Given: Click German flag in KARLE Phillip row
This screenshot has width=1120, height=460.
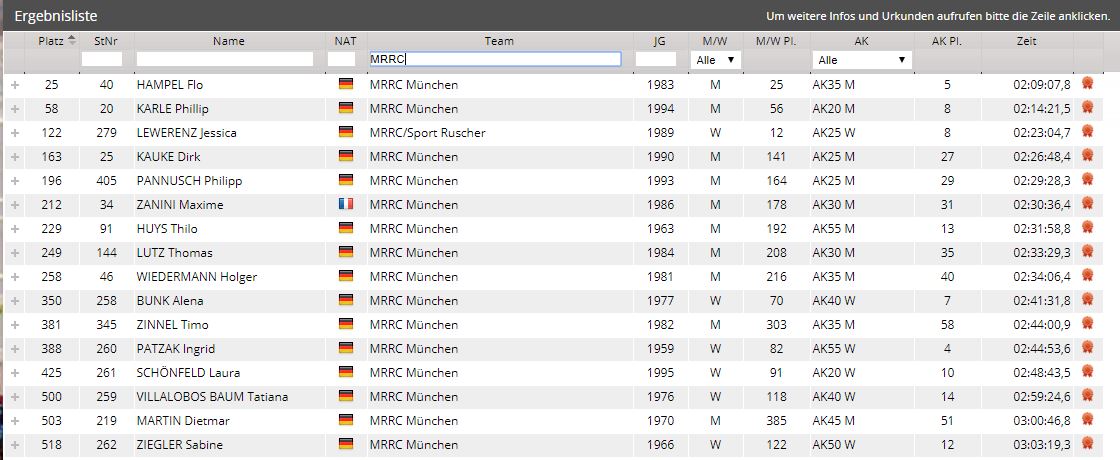Looking at the screenshot, I should point(346,108).
